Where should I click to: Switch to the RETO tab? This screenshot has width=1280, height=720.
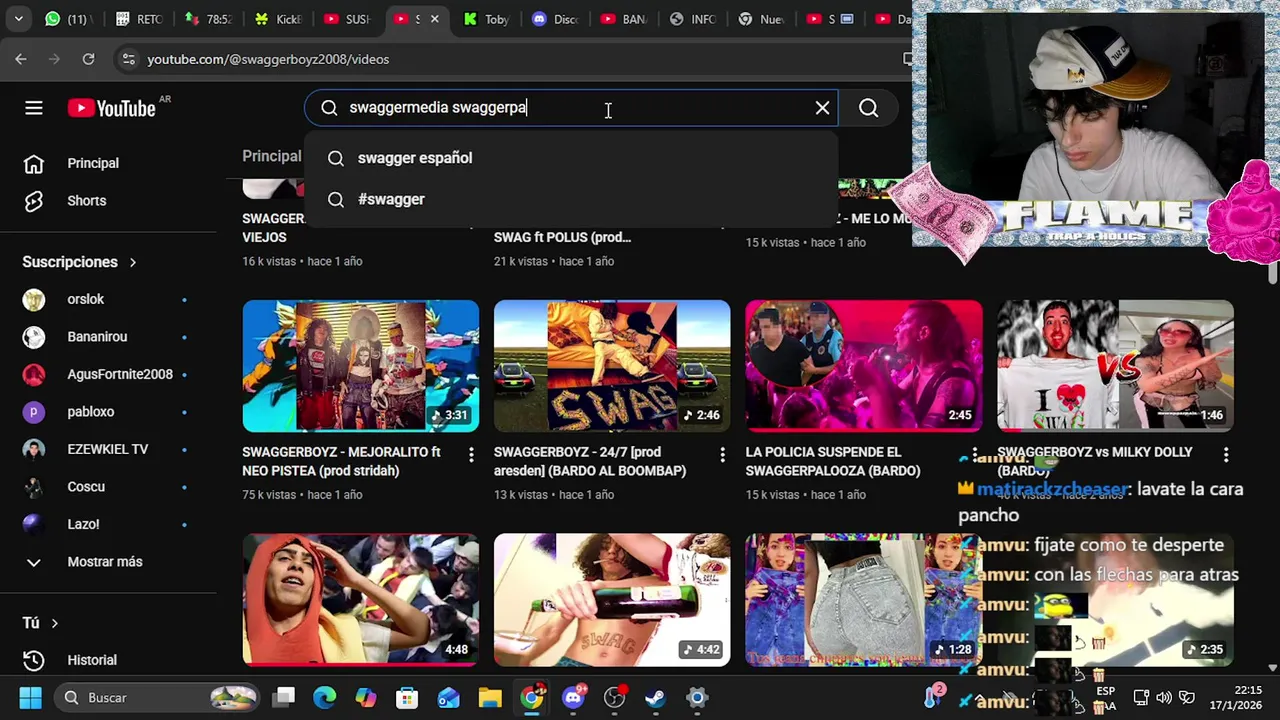[139, 19]
